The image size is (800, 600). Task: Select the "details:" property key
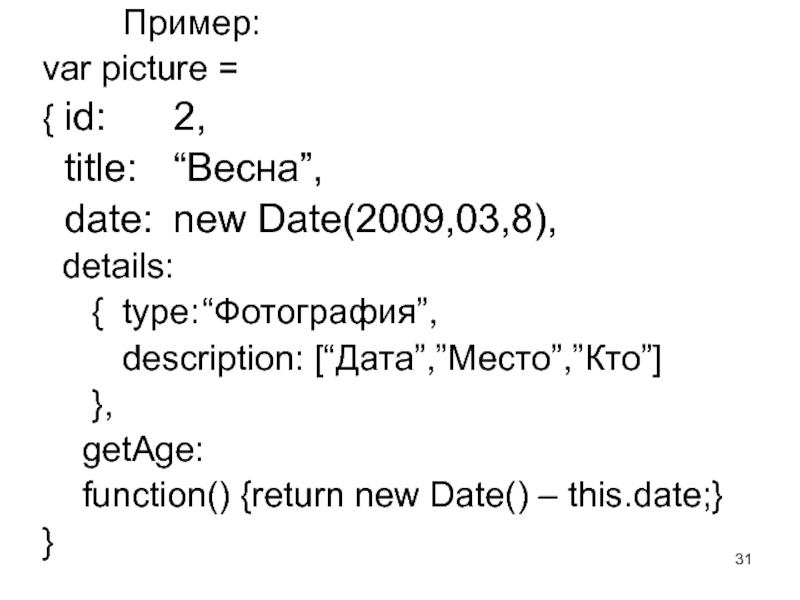(x=117, y=267)
